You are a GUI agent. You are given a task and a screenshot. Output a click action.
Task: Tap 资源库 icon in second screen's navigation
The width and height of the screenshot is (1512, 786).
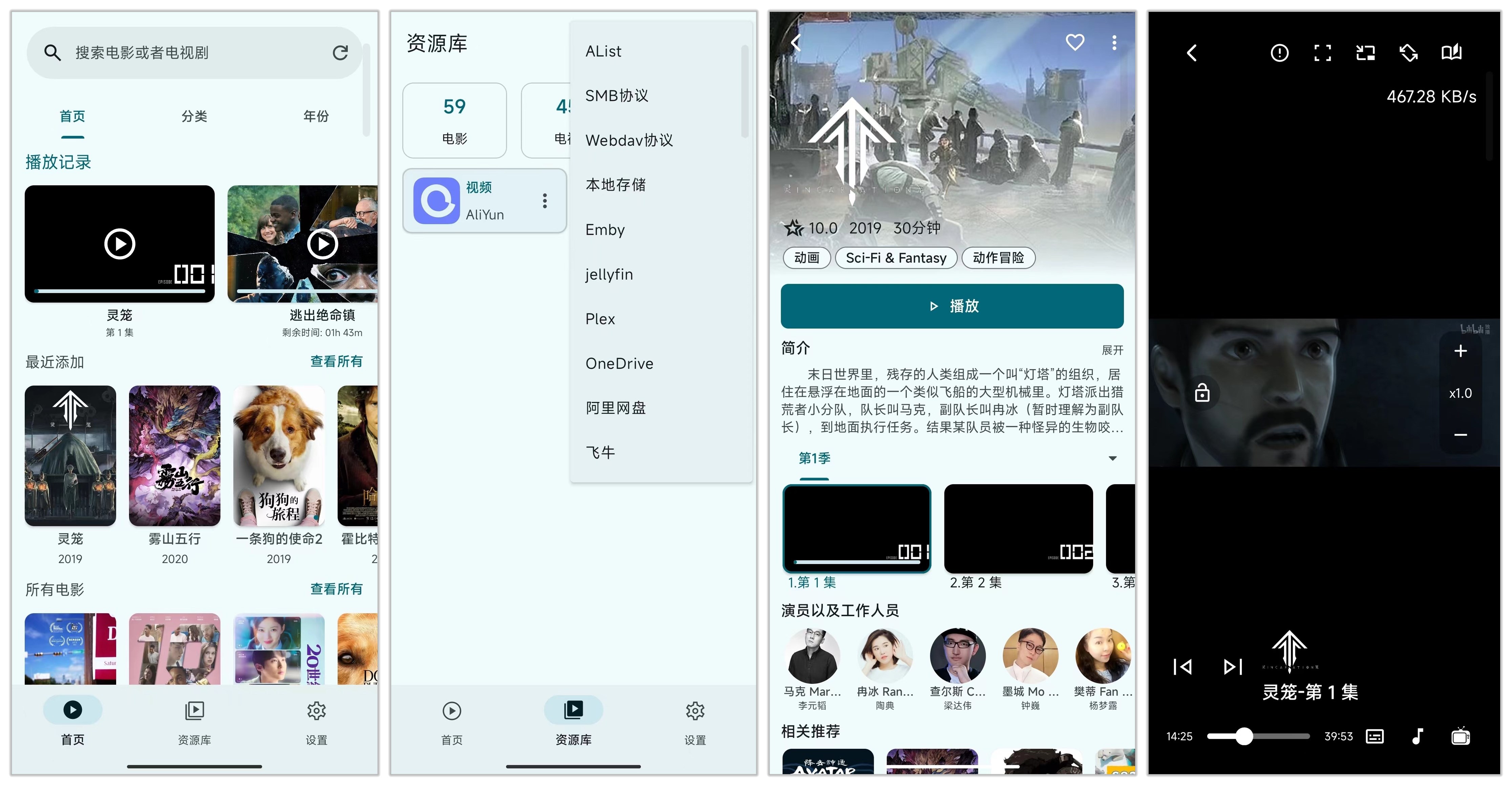[x=573, y=710]
